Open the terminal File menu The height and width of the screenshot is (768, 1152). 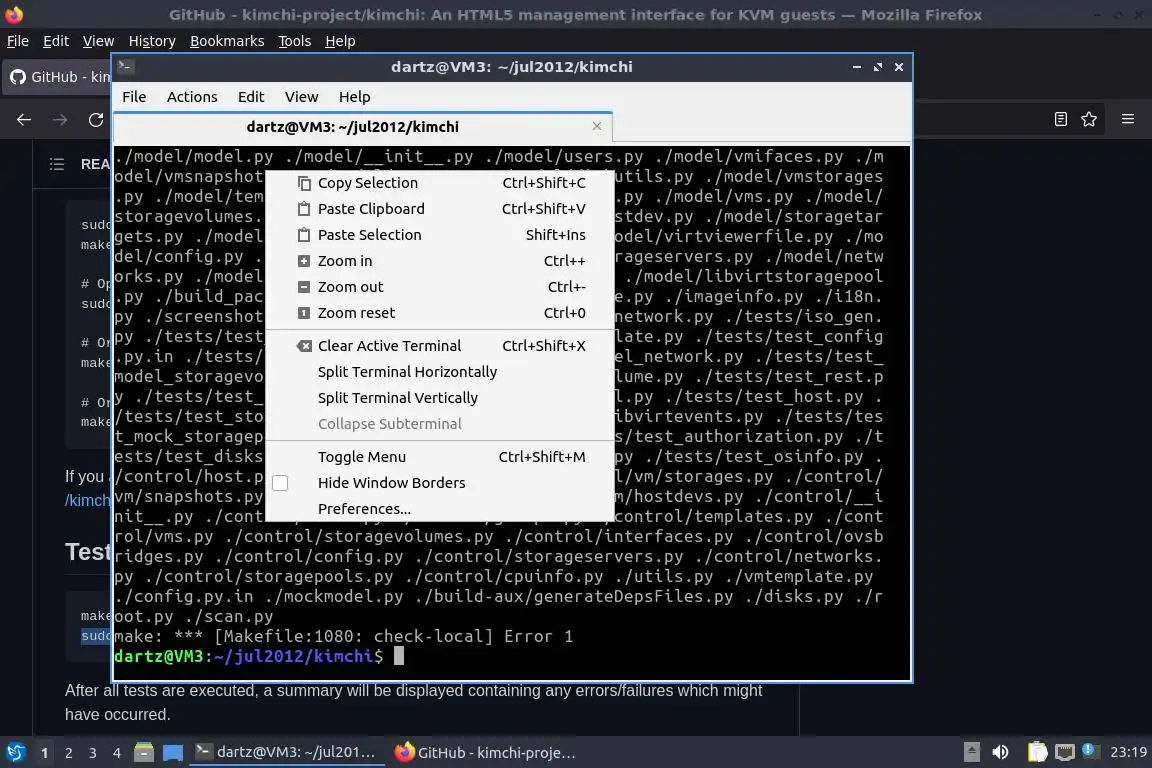point(134,97)
